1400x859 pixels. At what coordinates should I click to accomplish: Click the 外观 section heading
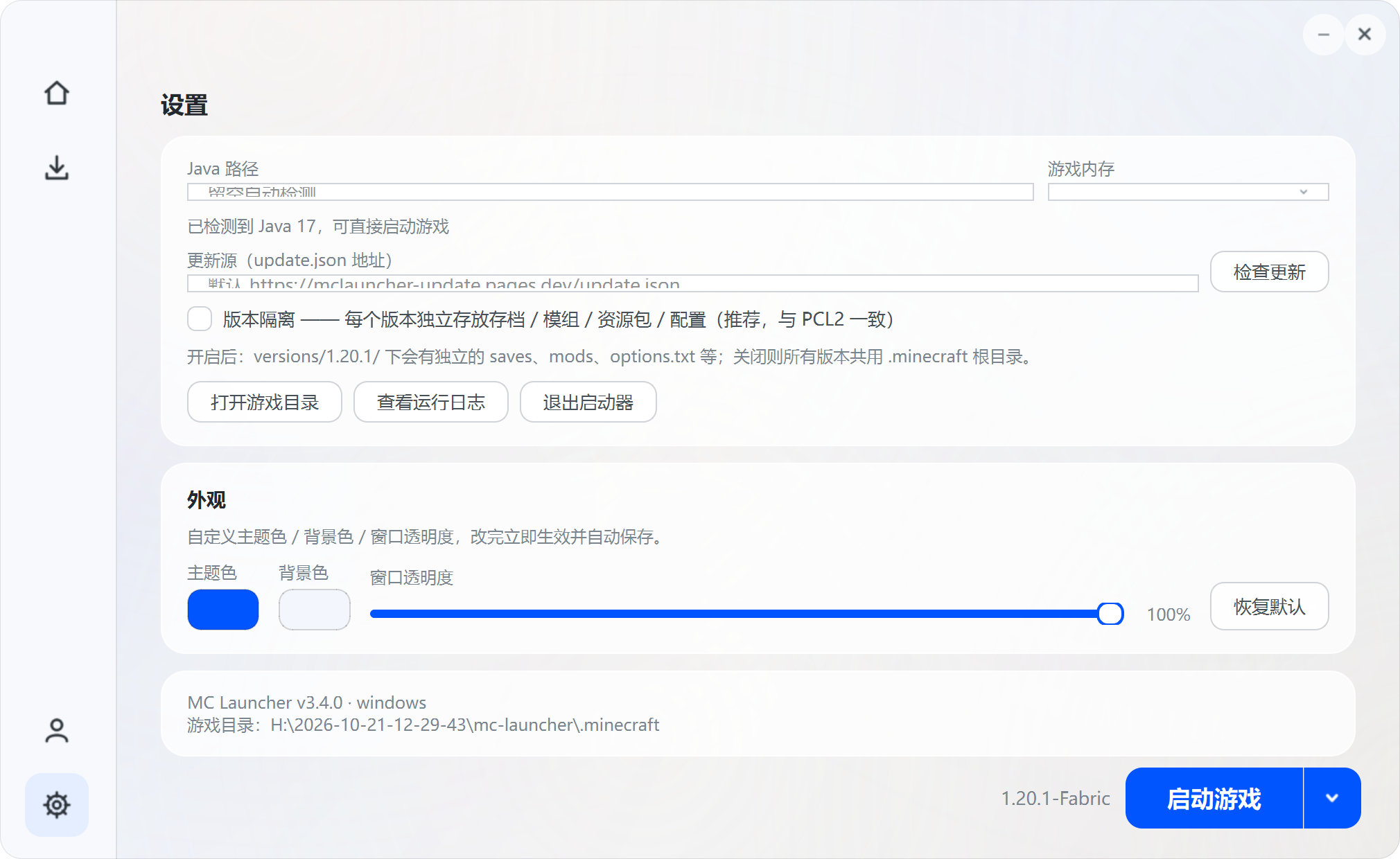point(207,500)
